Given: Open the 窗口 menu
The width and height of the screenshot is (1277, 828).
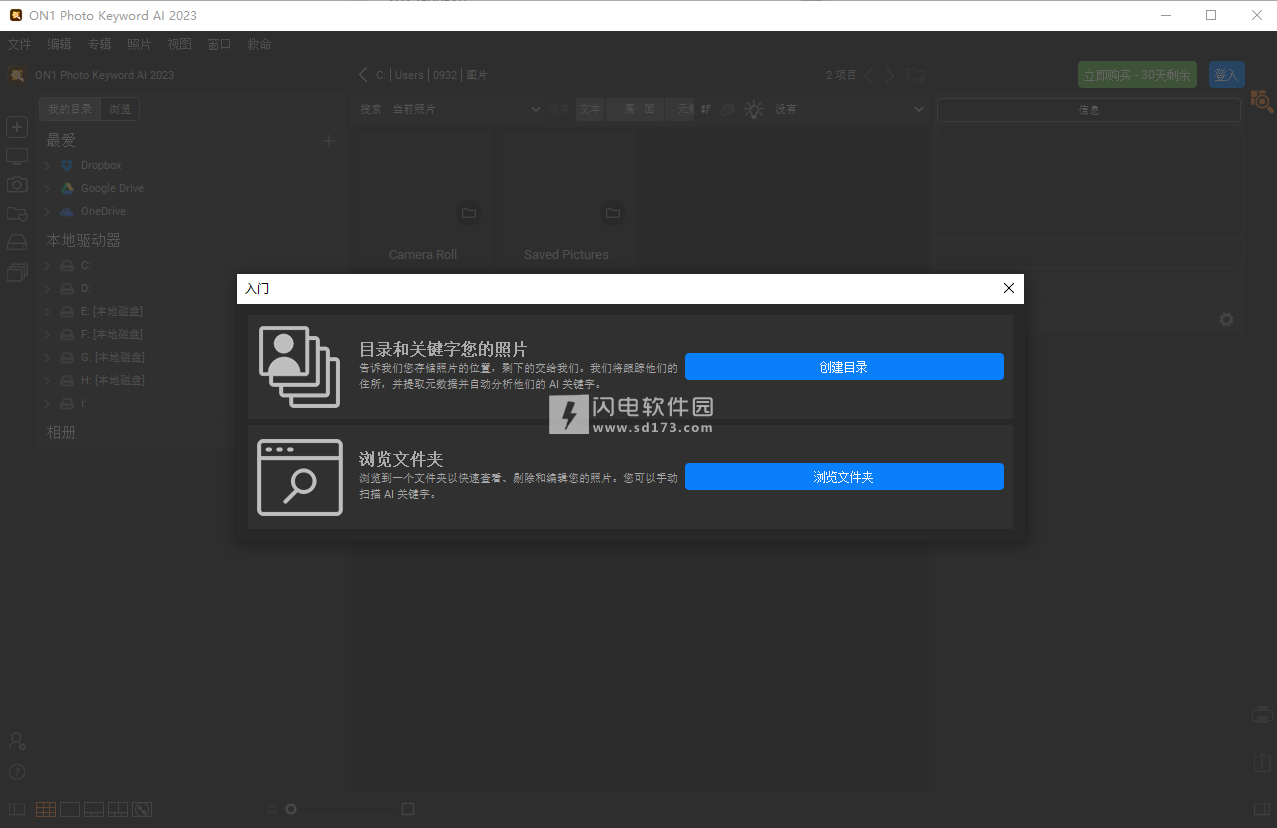Looking at the screenshot, I should point(220,44).
